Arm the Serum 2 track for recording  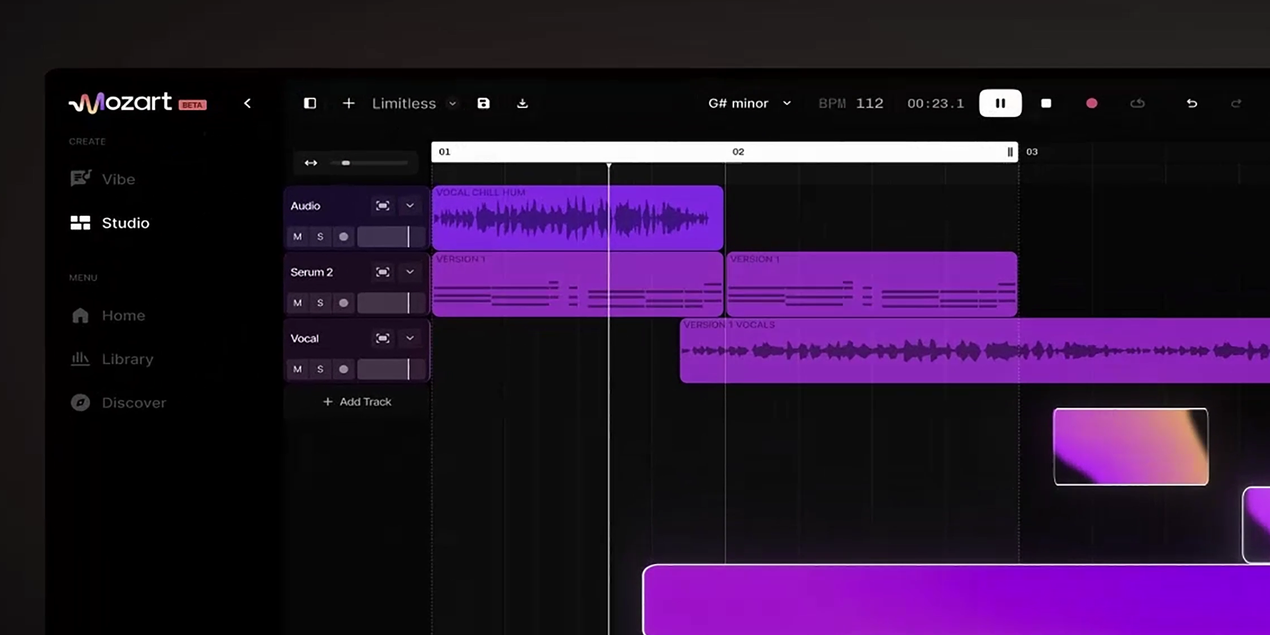pos(343,303)
